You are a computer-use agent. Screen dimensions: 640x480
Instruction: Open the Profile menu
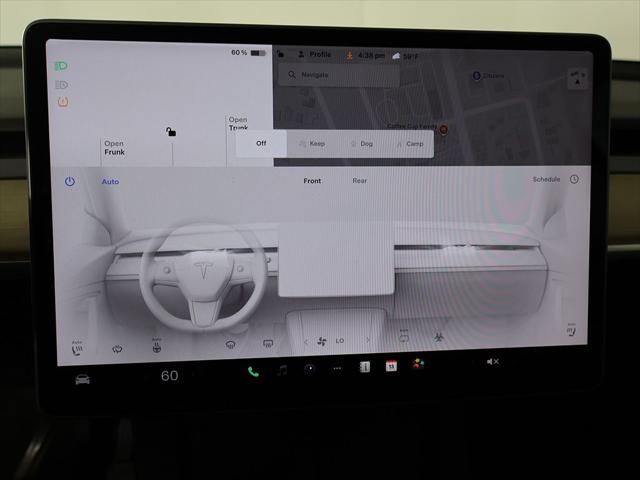[x=315, y=54]
